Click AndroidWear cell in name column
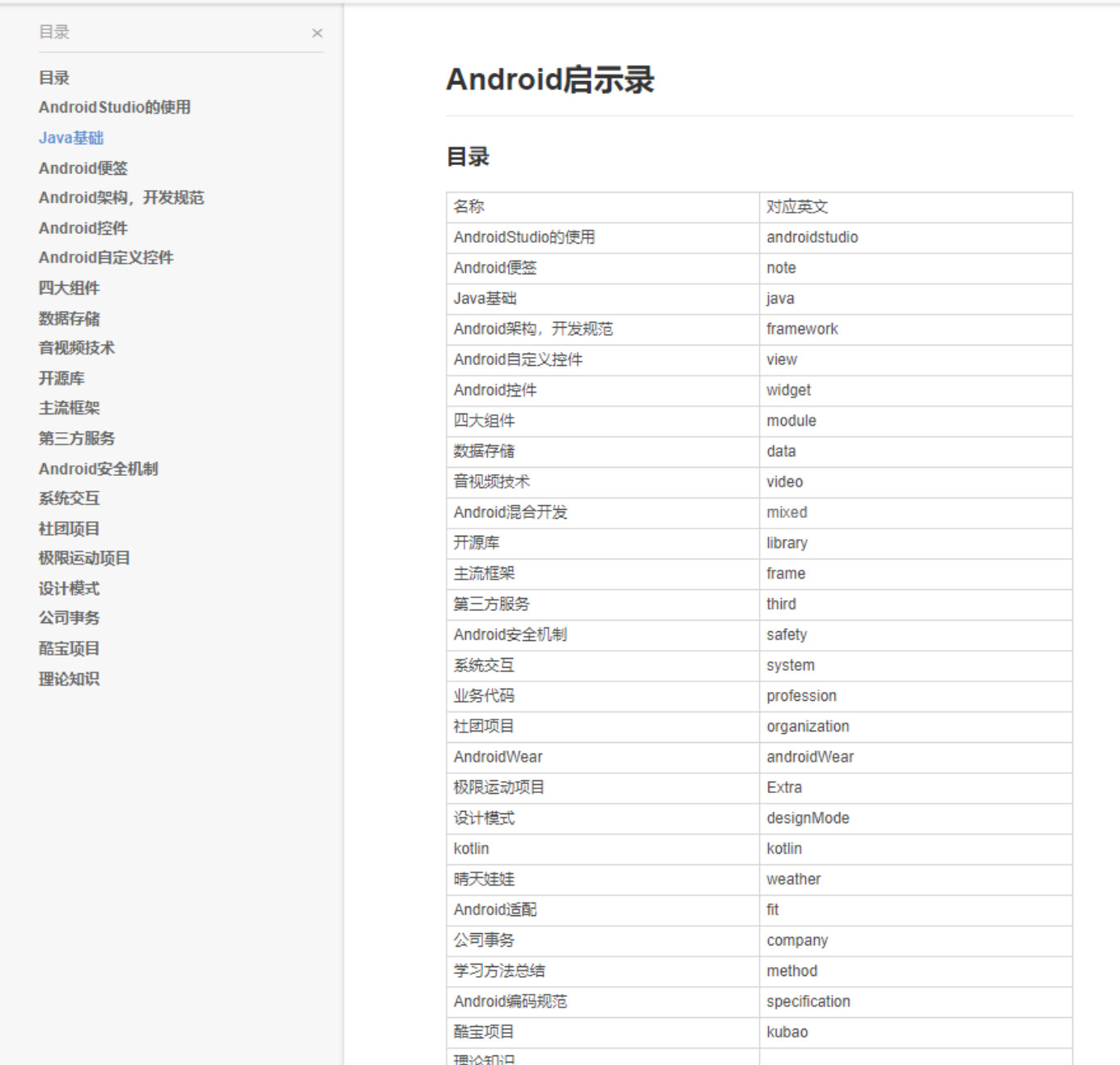This screenshot has height=1065, width=1120. 603,757
